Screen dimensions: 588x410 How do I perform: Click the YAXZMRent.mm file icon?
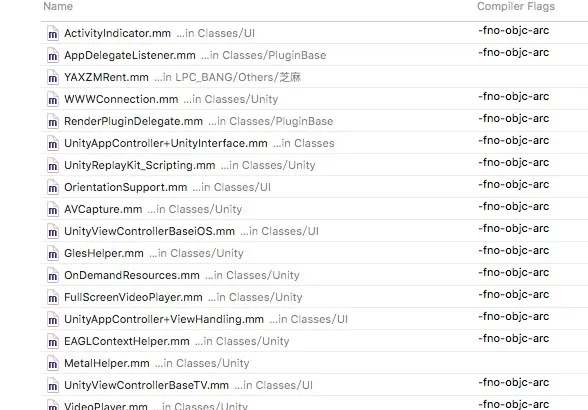point(53,77)
